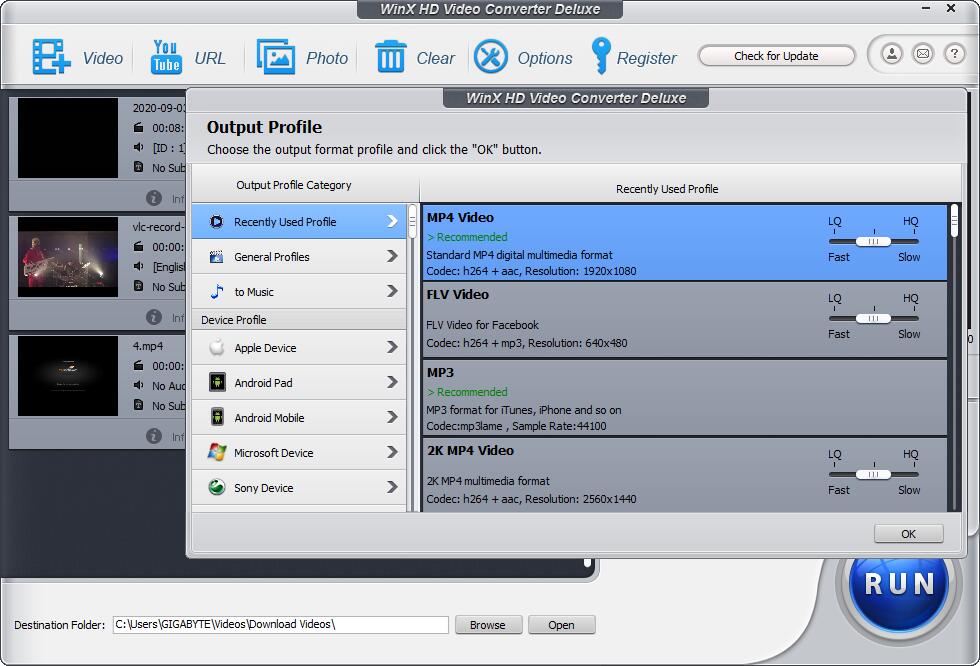Viewport: 980px width, 666px height.
Task: Click the General Profiles clapperboard icon
Action: point(216,256)
